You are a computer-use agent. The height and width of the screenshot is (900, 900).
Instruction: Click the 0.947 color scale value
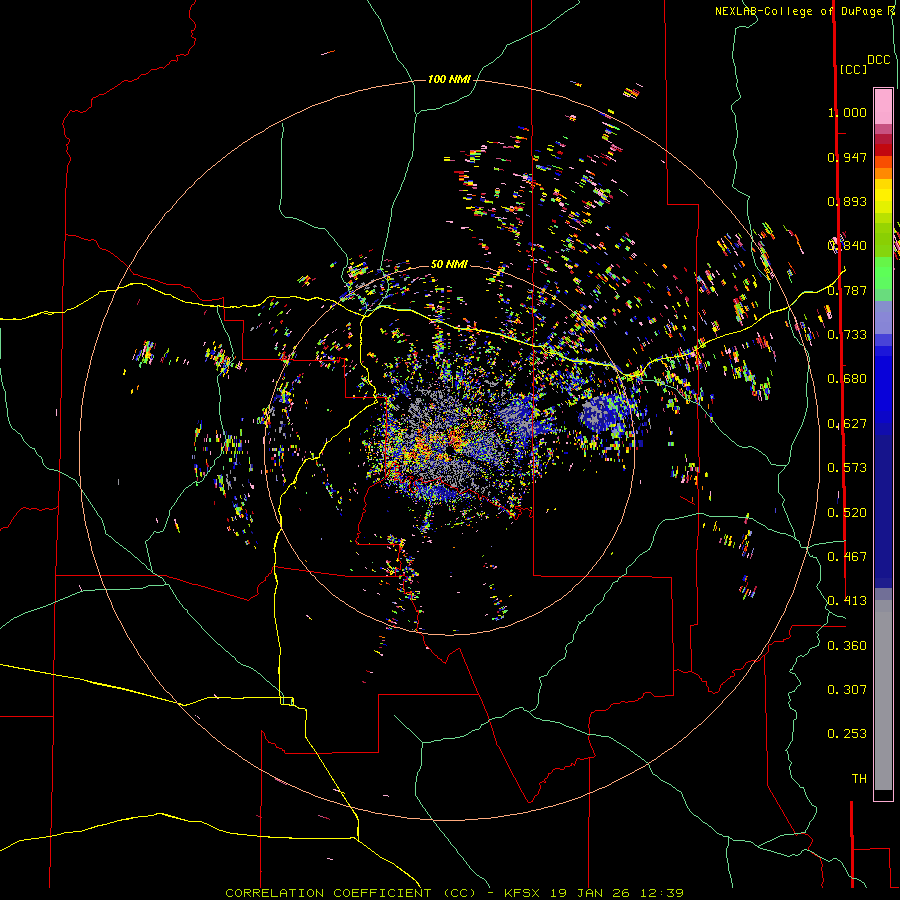847,157
